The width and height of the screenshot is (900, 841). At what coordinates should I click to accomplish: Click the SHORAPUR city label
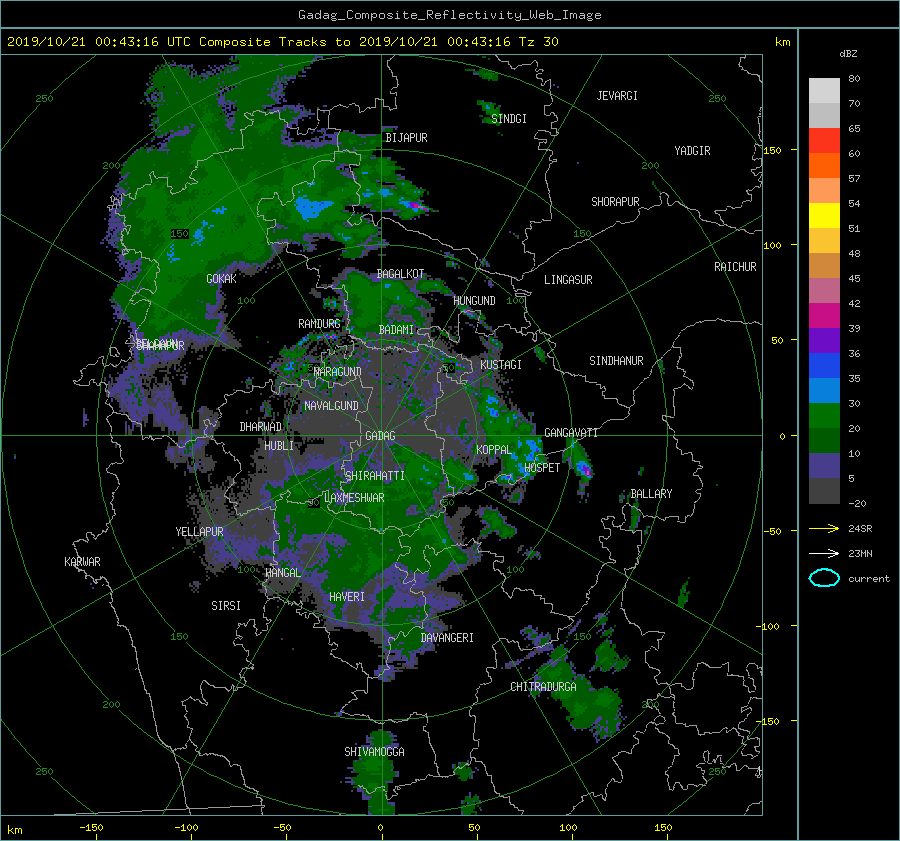(615, 202)
